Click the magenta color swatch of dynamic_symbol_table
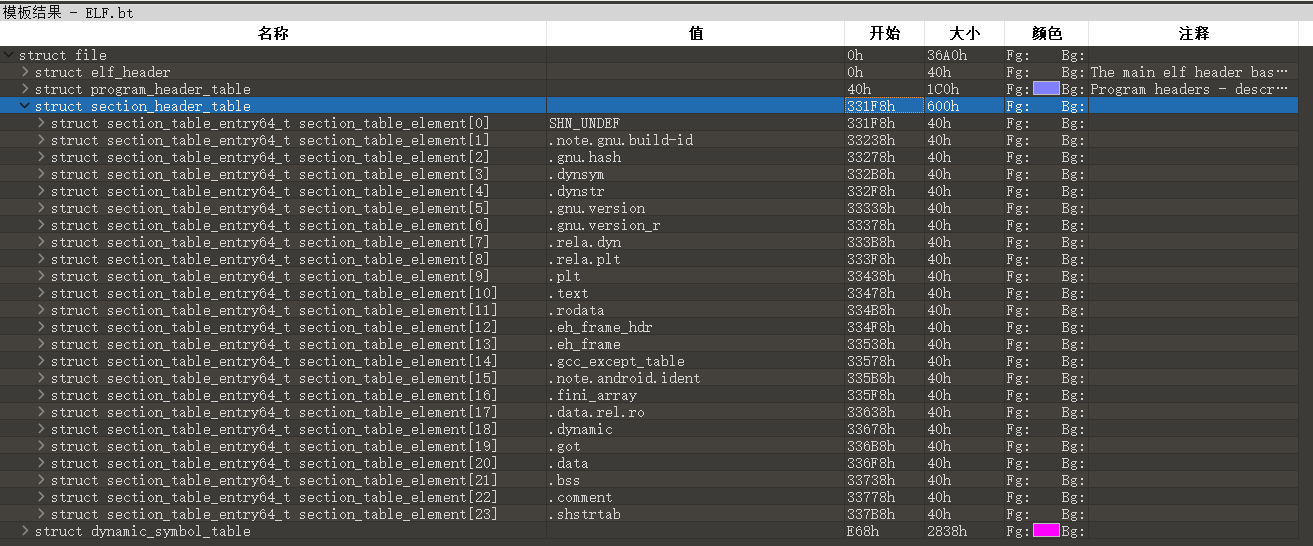 [1046, 532]
